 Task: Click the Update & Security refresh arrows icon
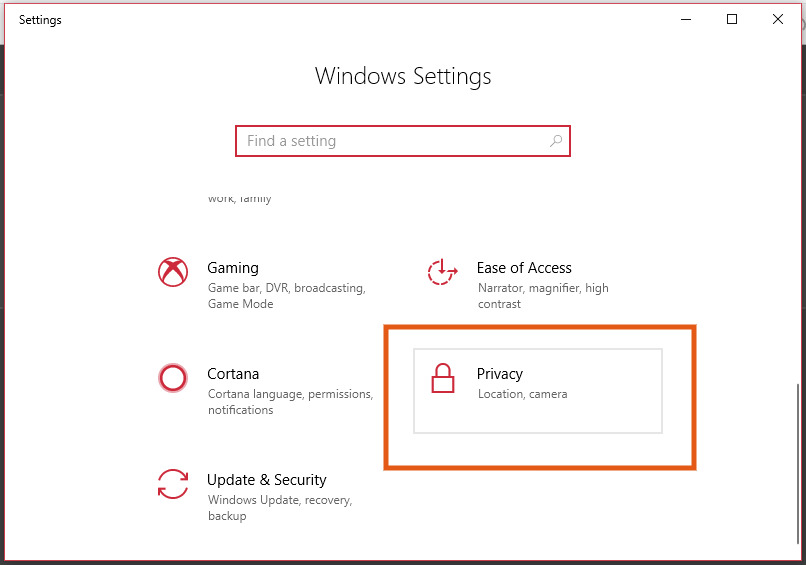pyautogui.click(x=173, y=484)
